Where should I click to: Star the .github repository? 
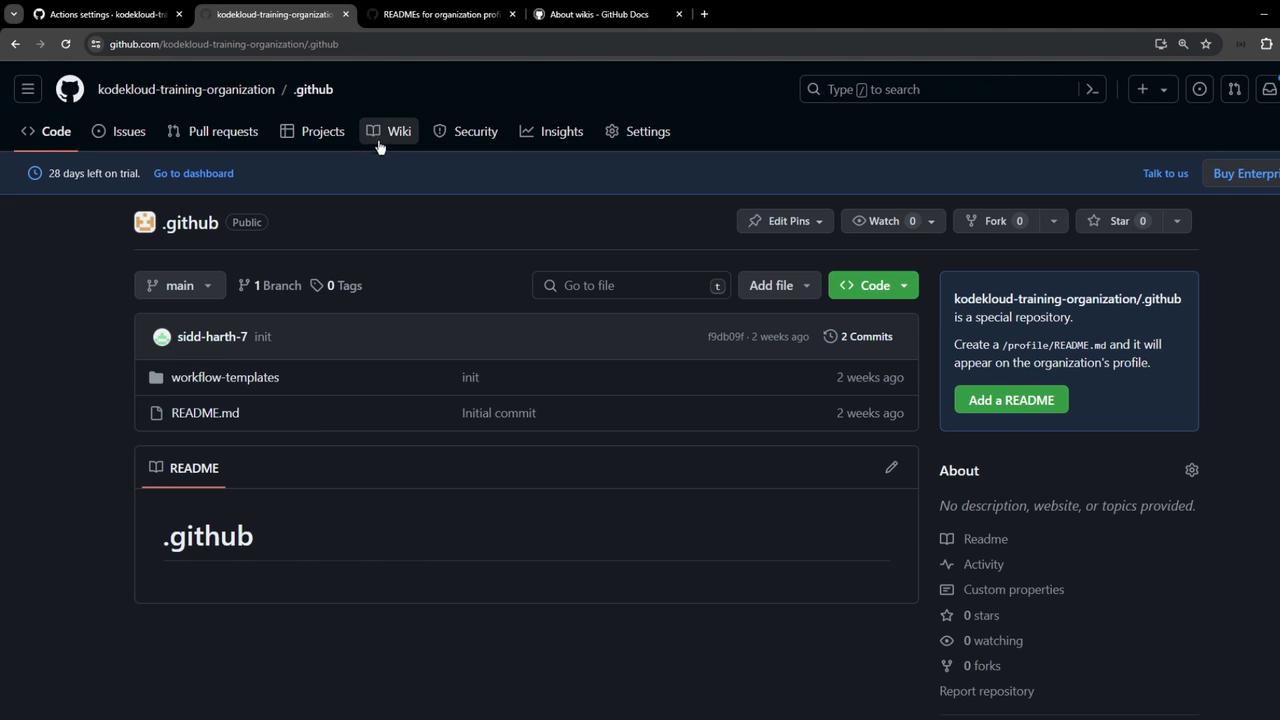1110,221
